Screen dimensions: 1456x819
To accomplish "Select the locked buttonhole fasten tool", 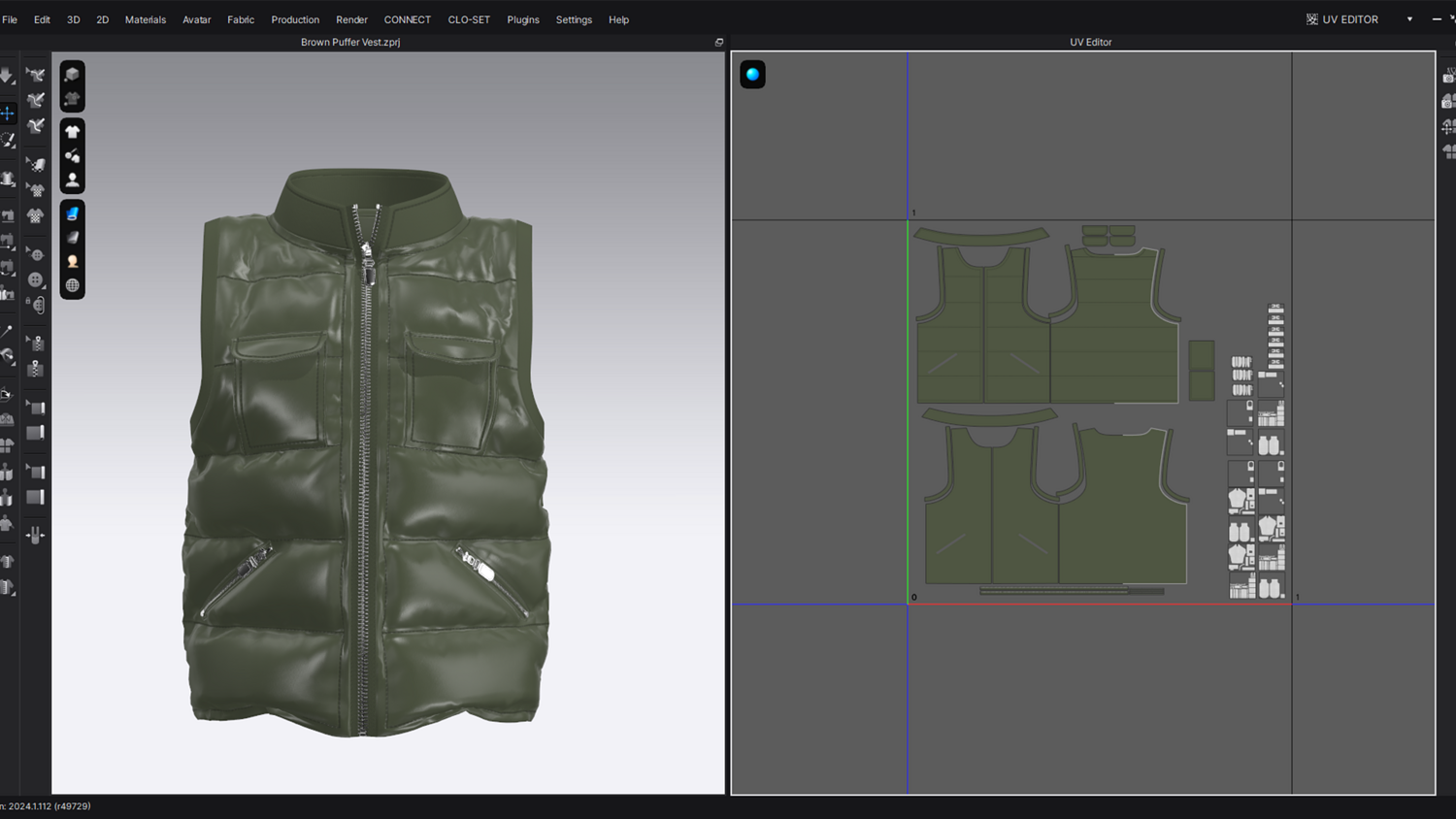I will [36, 306].
